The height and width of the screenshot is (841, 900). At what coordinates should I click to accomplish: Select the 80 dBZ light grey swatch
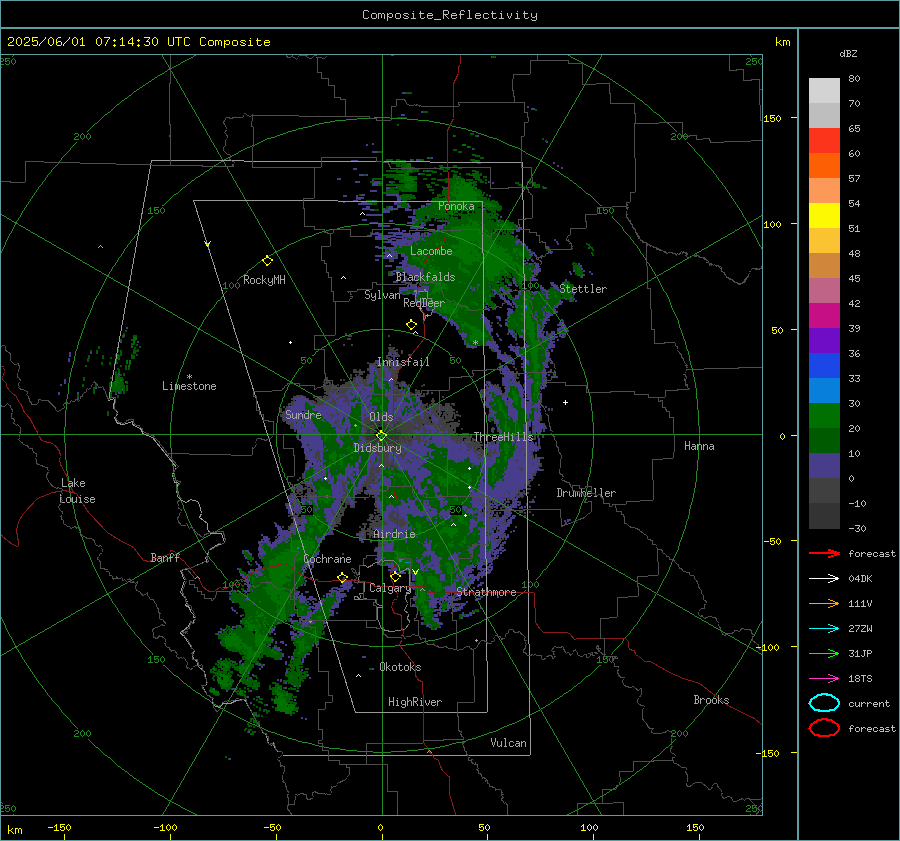(x=824, y=90)
